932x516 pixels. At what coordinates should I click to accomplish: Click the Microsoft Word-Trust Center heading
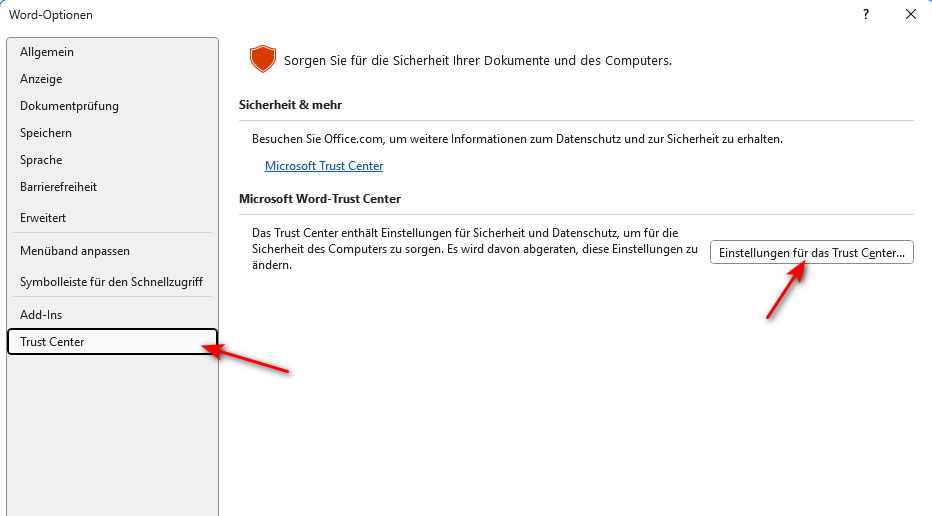point(320,199)
